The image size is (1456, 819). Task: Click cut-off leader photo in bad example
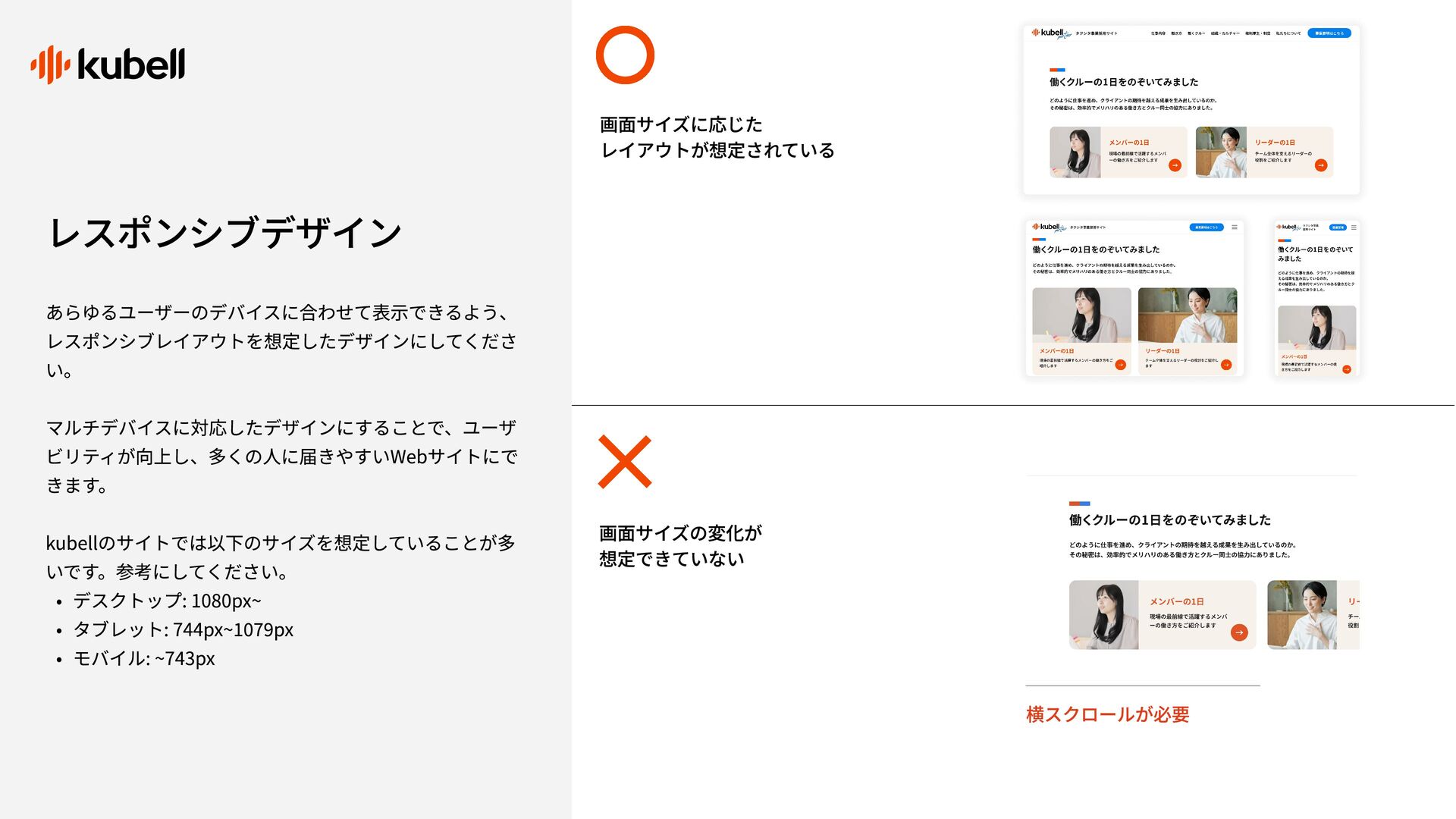[x=1301, y=615]
